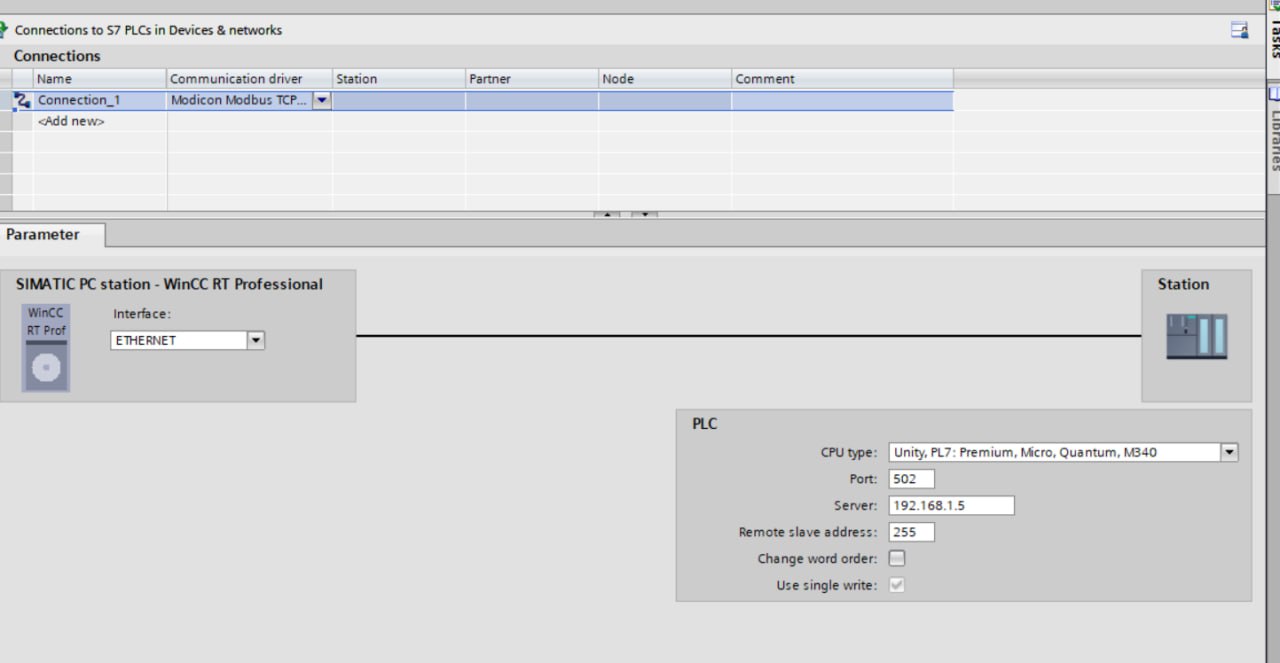Click the Node column header
The width and height of the screenshot is (1280, 663).
tap(665, 79)
